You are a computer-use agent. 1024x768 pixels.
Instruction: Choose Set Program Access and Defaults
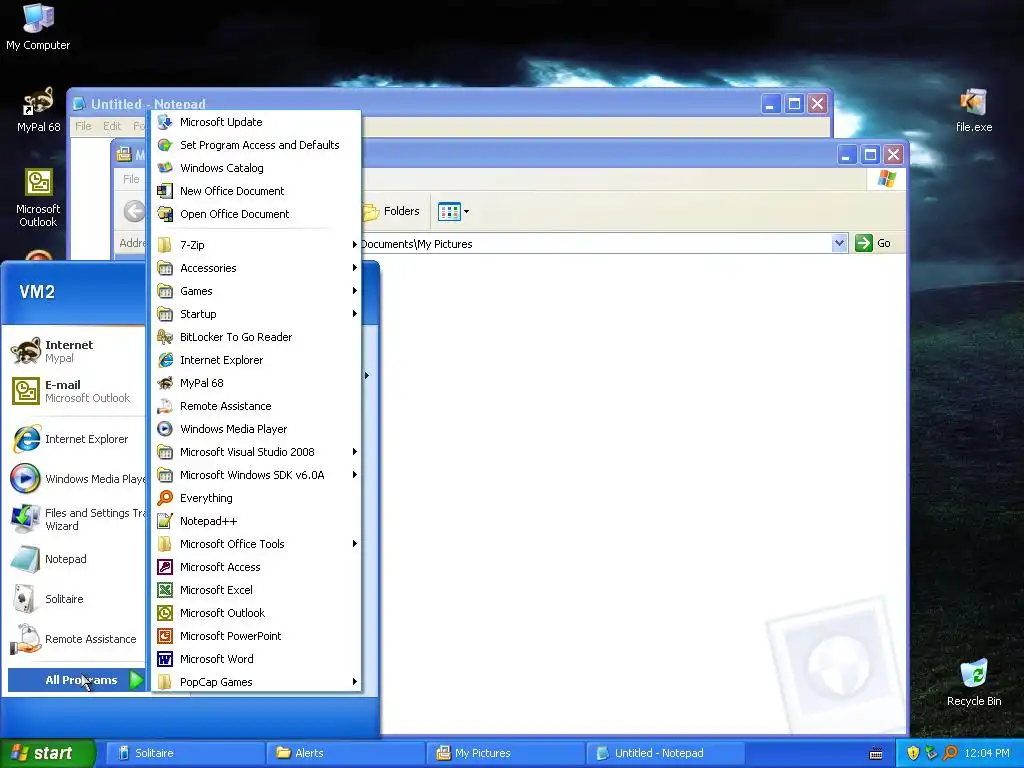click(x=257, y=145)
